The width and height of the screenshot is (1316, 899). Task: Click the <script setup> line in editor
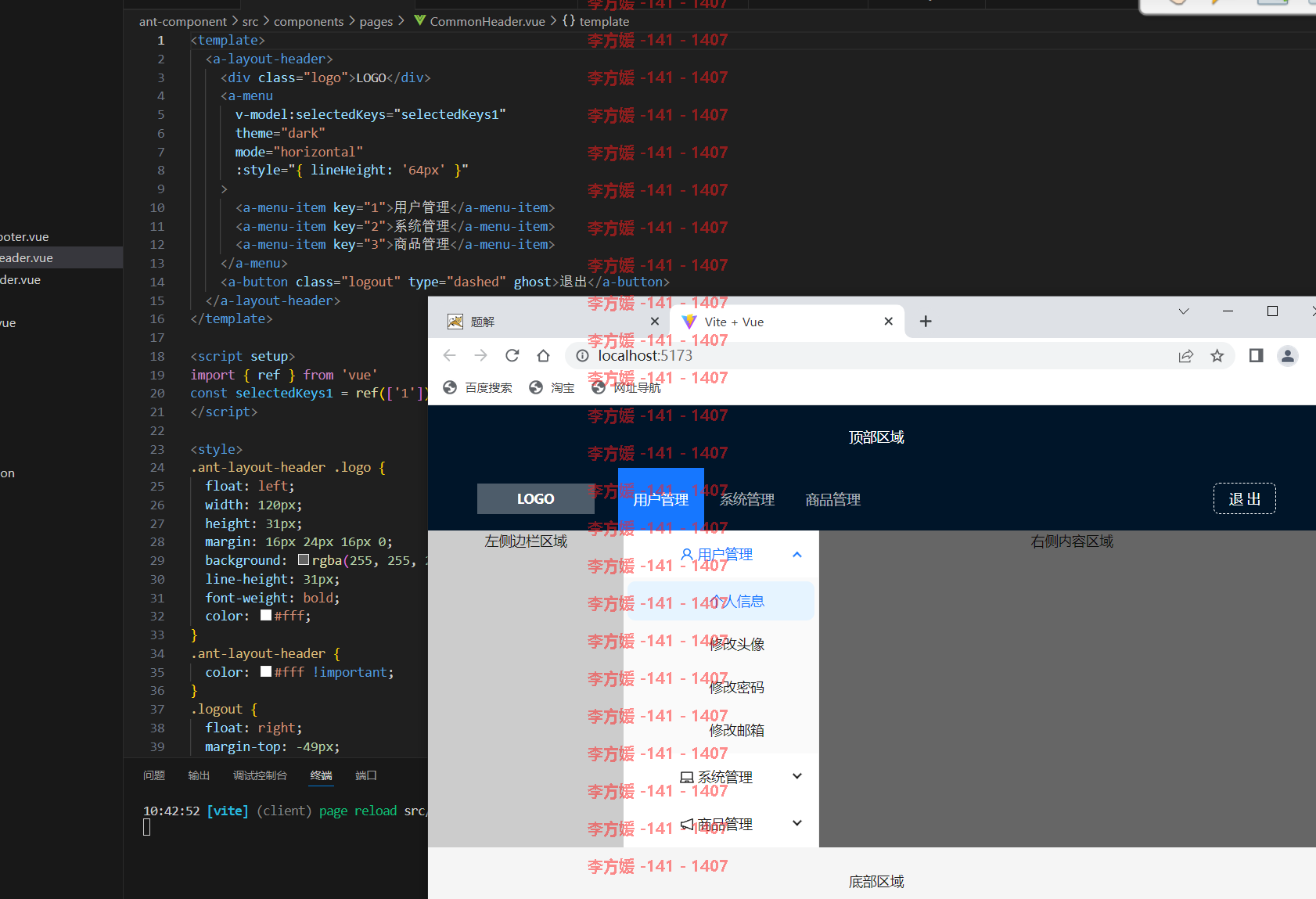243,356
